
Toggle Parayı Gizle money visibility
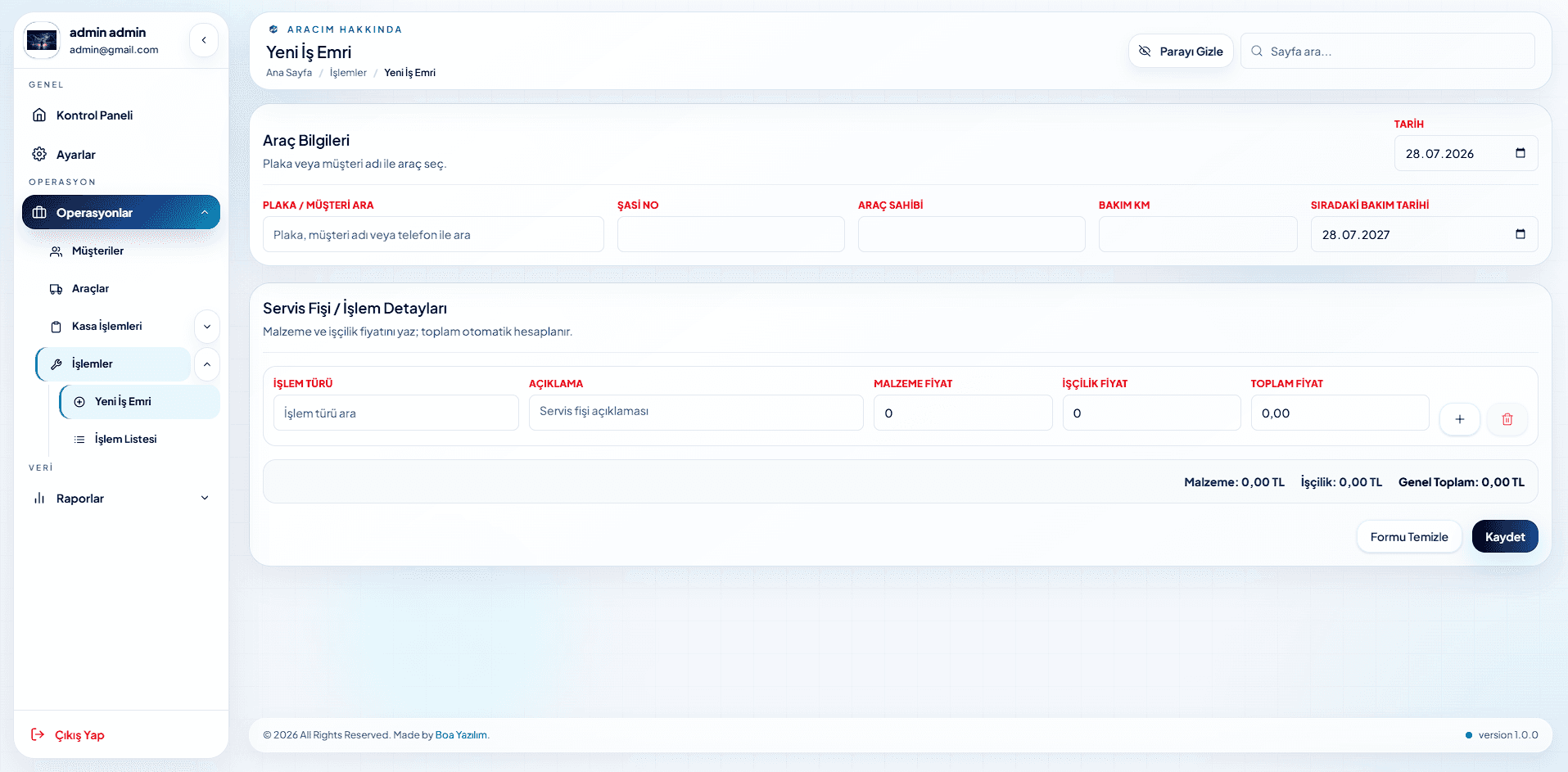click(1181, 51)
